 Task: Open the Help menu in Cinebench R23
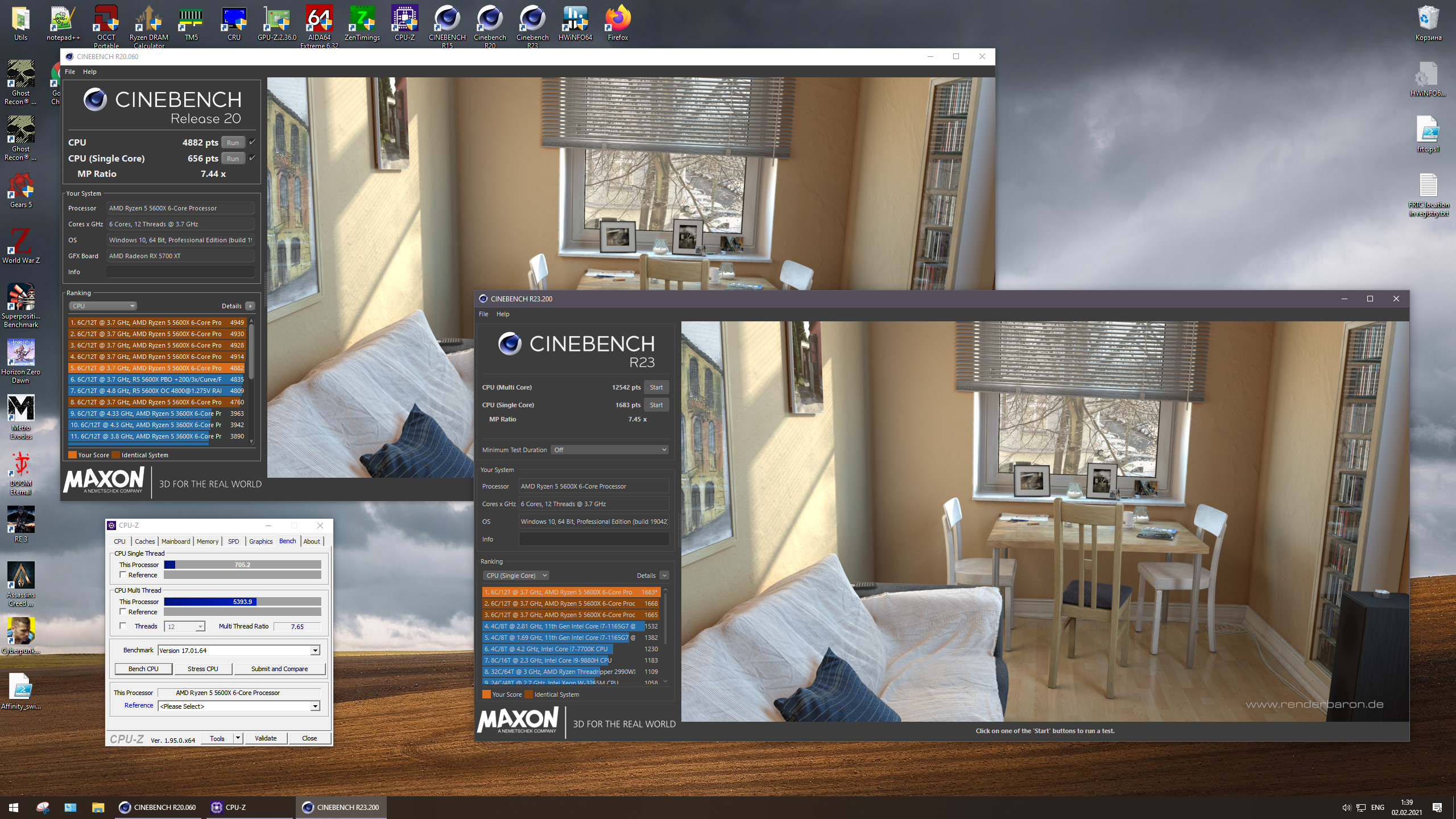503,314
